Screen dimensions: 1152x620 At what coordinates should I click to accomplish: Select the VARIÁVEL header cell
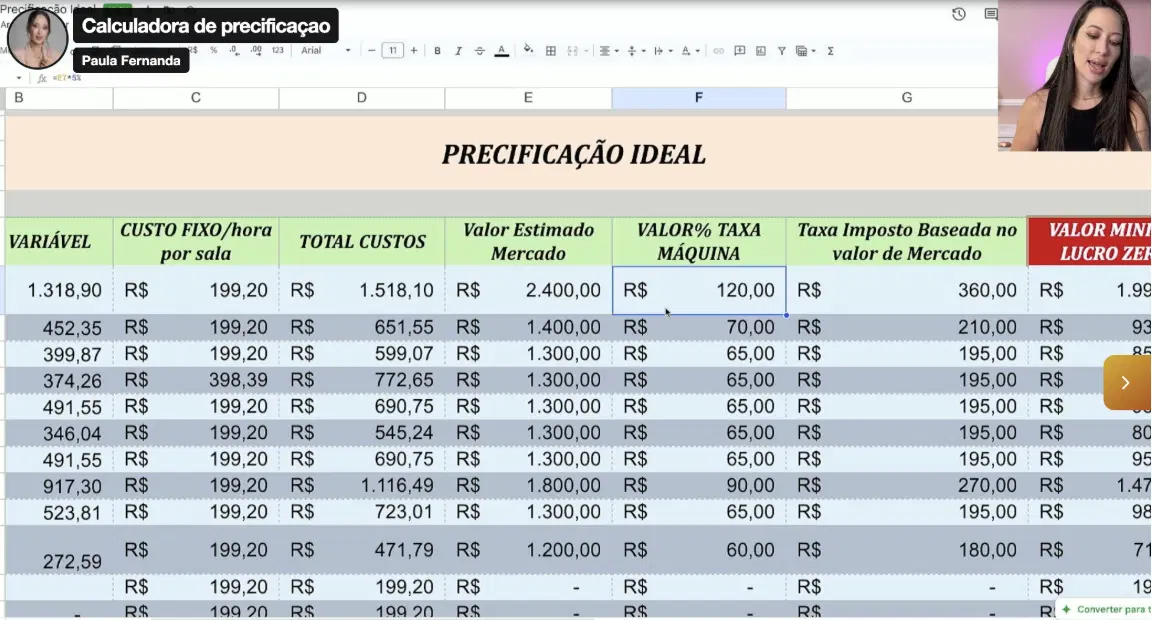point(59,242)
